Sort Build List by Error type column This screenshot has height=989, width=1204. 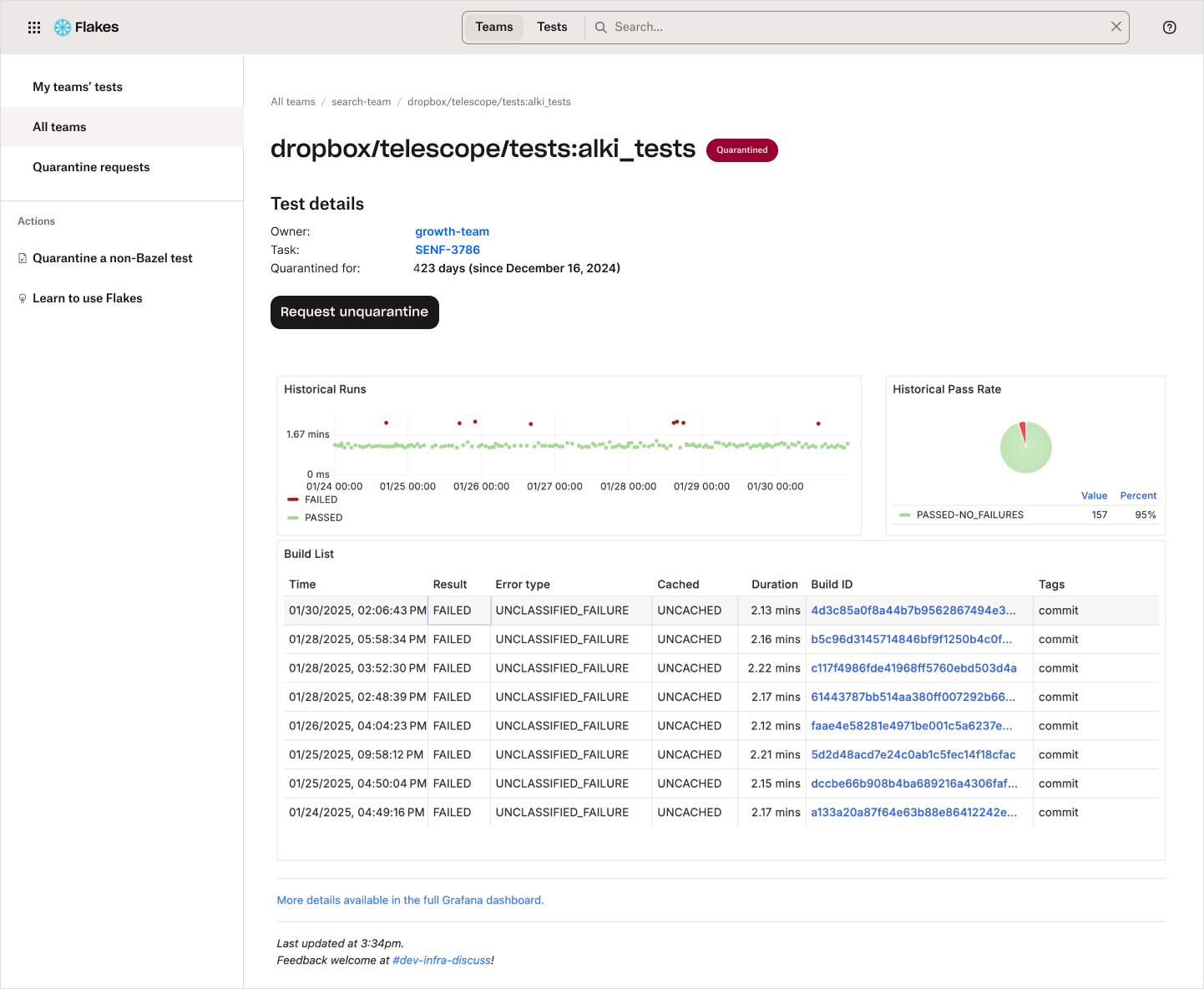click(523, 585)
